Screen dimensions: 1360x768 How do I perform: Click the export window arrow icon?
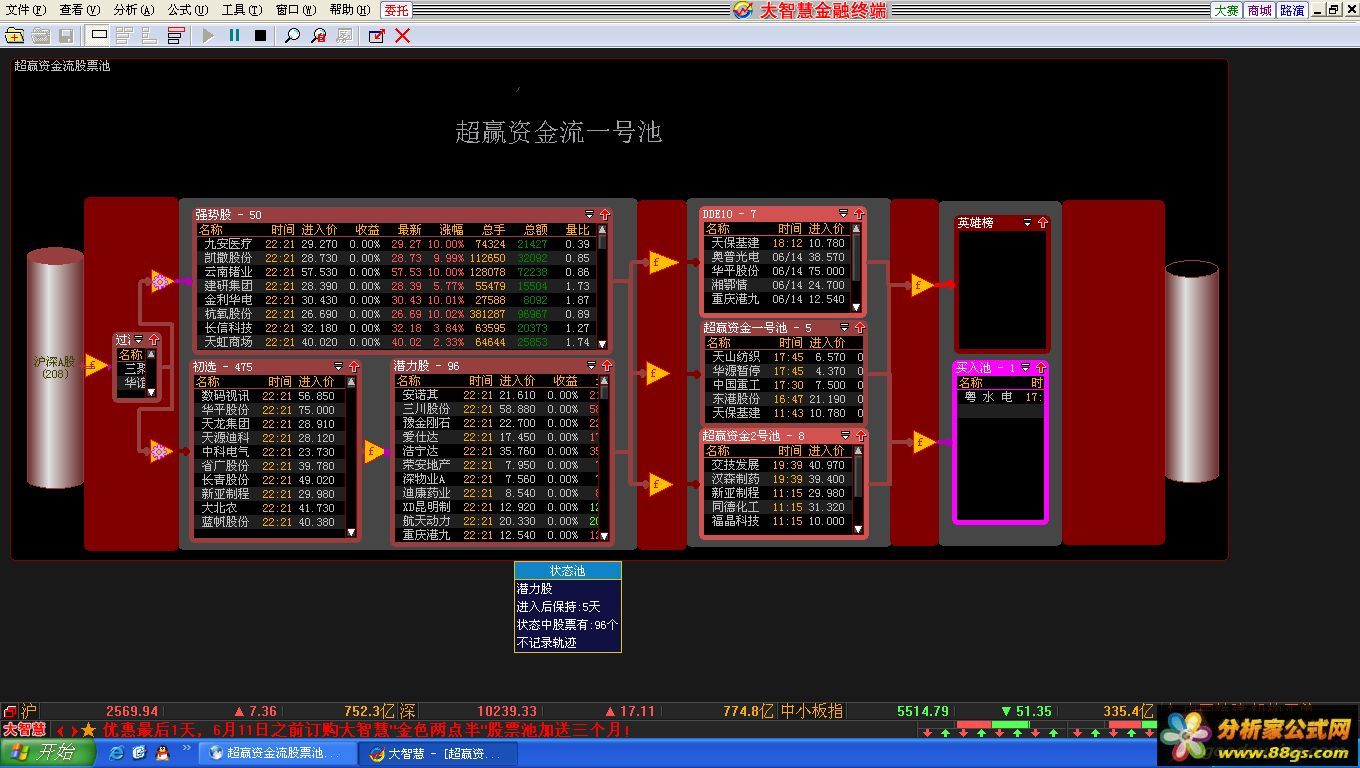coord(377,36)
